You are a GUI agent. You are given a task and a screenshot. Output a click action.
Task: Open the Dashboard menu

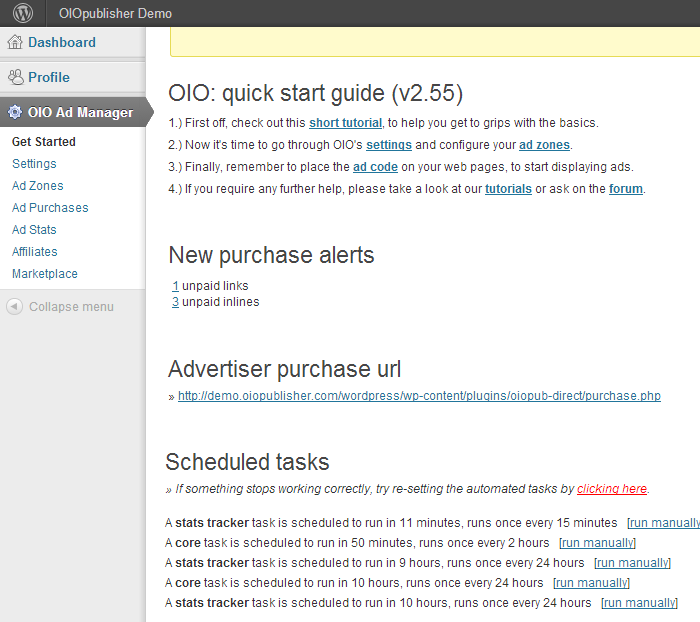[62, 42]
